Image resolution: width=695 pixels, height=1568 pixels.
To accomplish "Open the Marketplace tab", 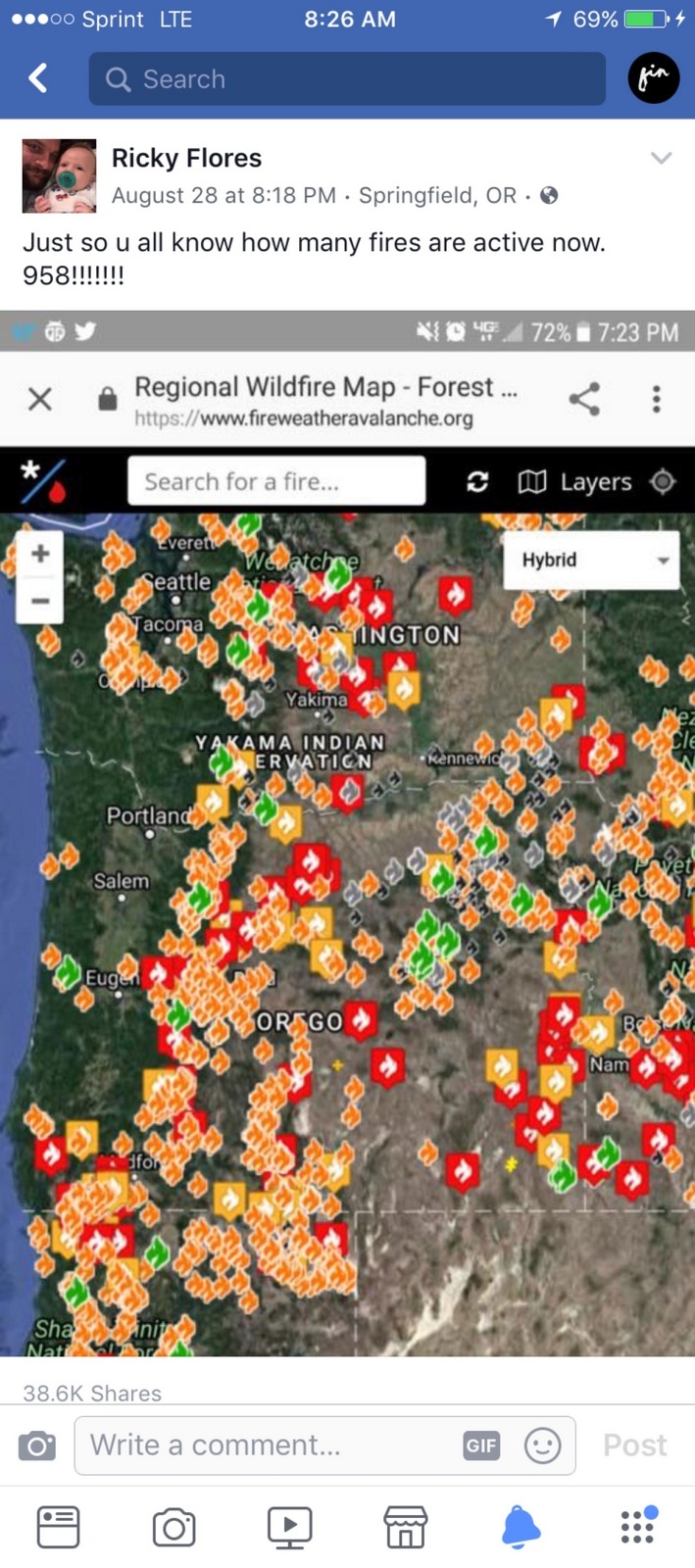I will tap(405, 1527).
